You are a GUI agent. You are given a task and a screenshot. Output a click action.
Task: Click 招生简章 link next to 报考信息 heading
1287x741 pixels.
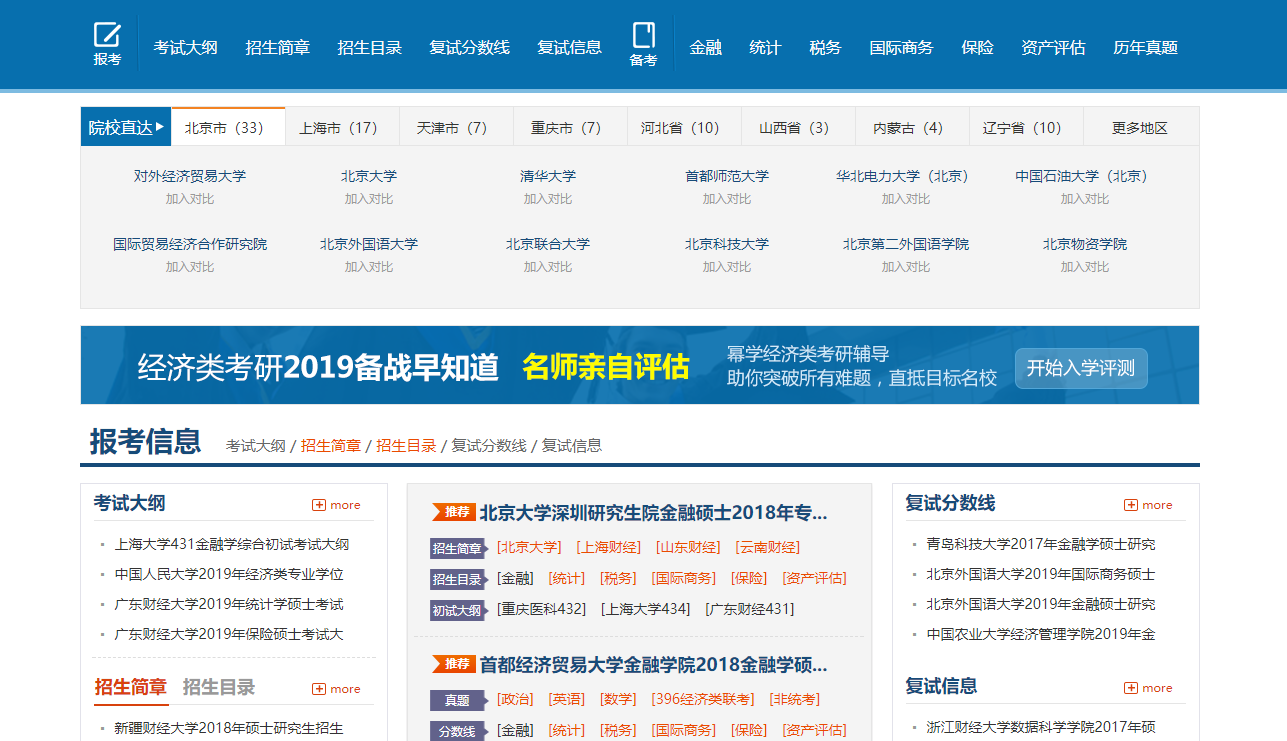pos(331,446)
